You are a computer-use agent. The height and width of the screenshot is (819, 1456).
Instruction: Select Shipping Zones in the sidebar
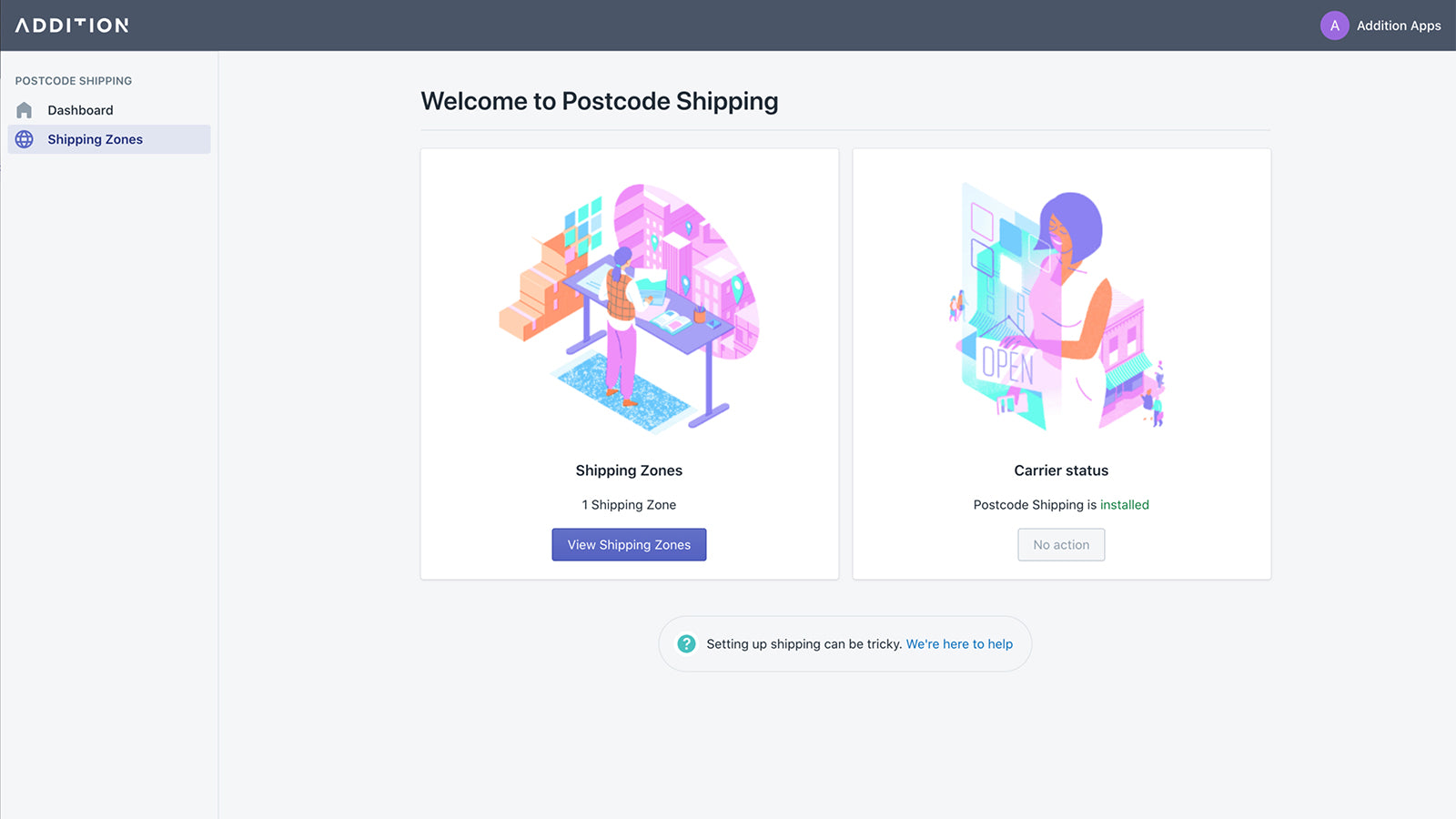pyautogui.click(x=95, y=139)
